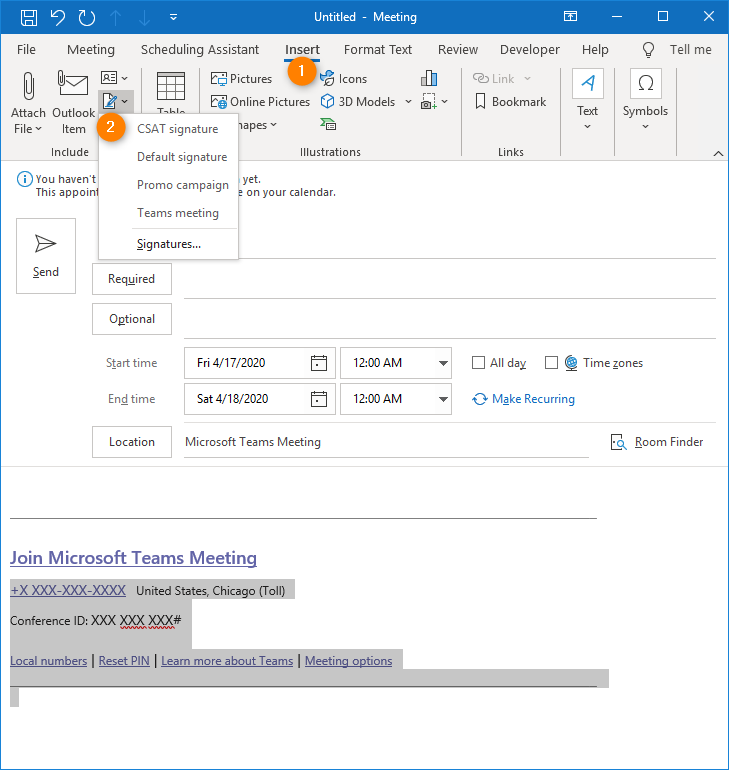Click the info icon in the notification bar
Viewport: 729px width, 770px height.
(x=25, y=179)
